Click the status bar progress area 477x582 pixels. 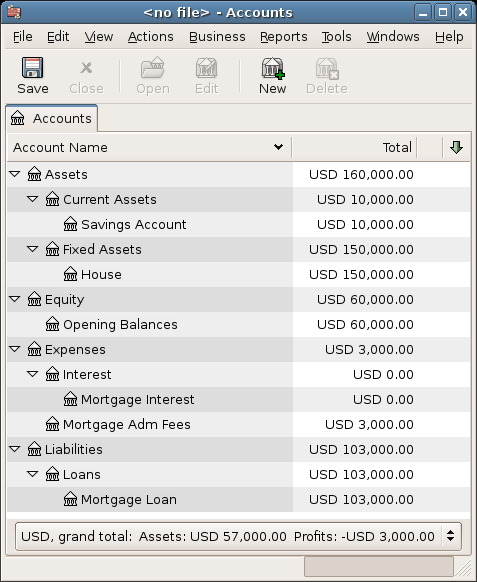coord(379,566)
